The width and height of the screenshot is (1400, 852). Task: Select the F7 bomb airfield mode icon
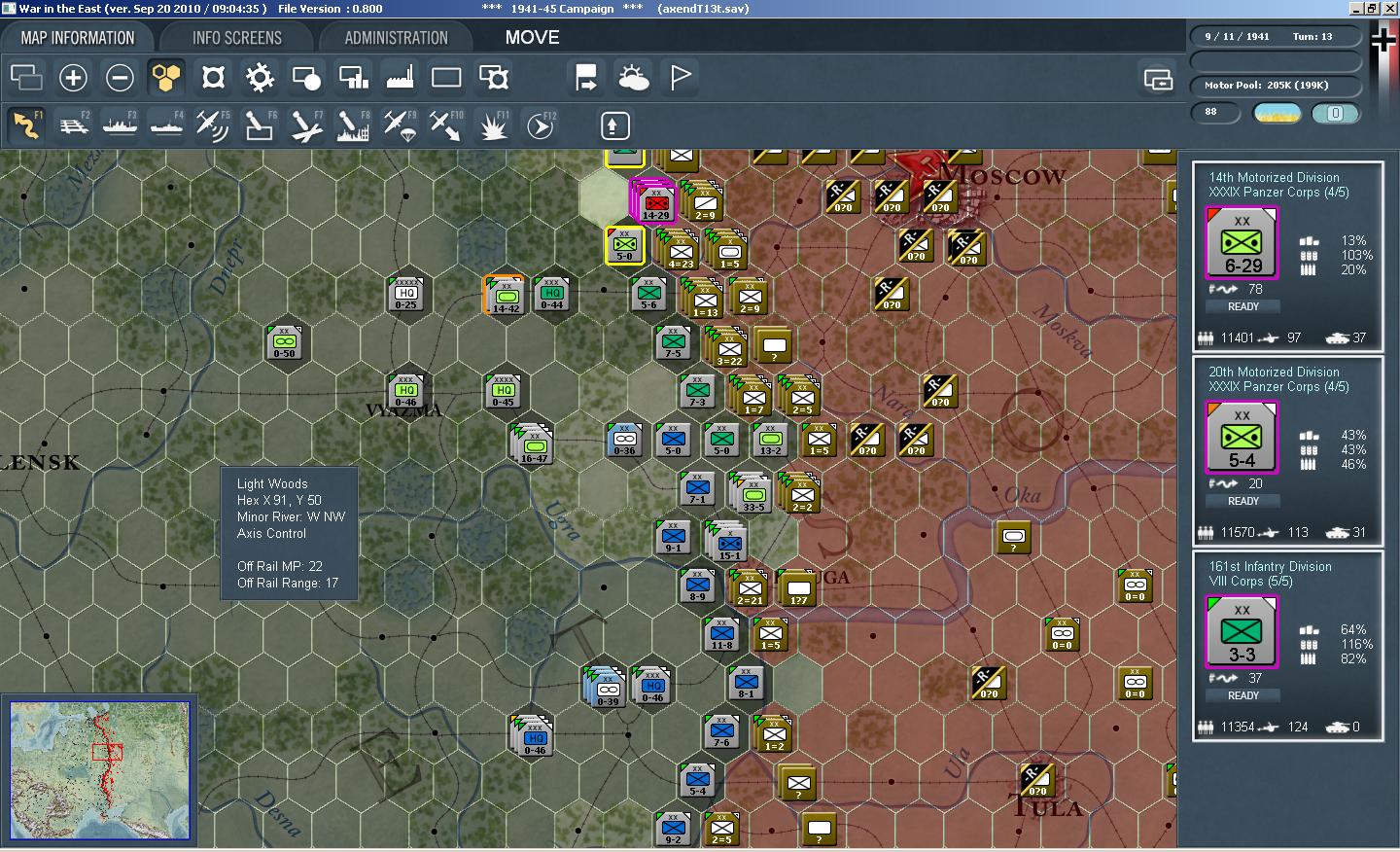point(306,124)
